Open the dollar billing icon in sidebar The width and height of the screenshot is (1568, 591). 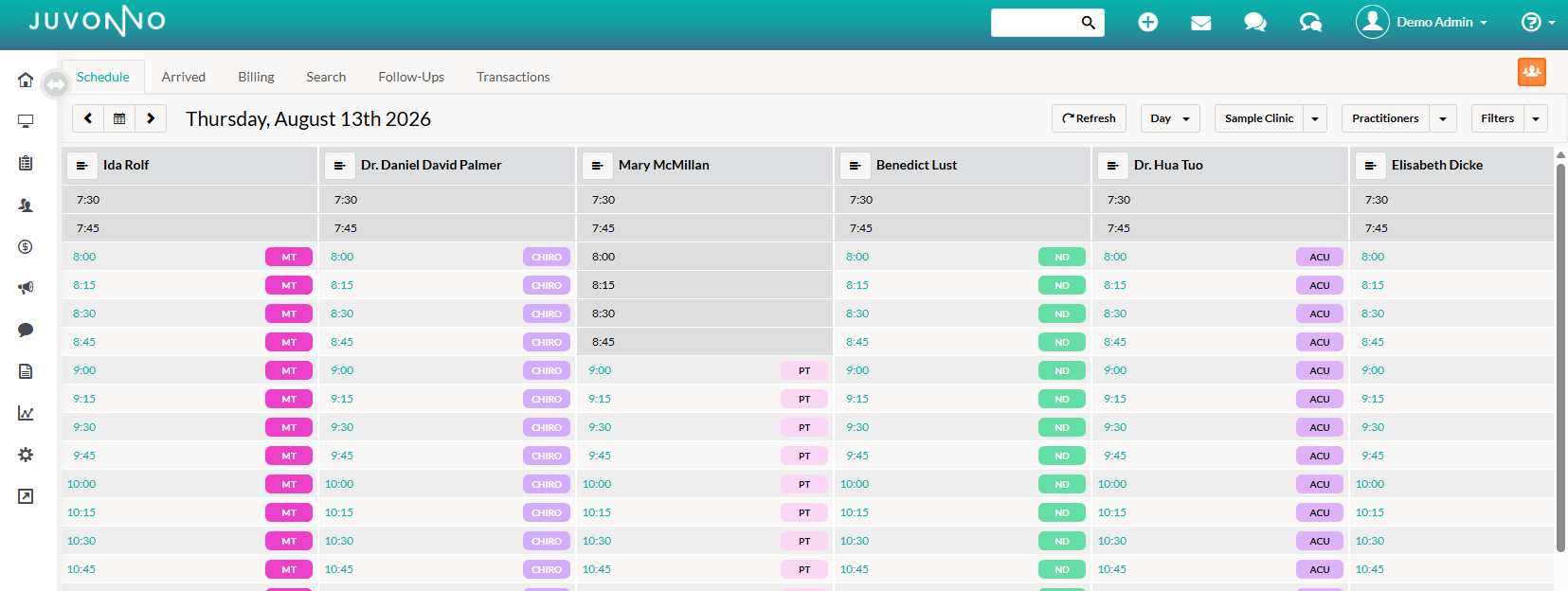coord(26,246)
